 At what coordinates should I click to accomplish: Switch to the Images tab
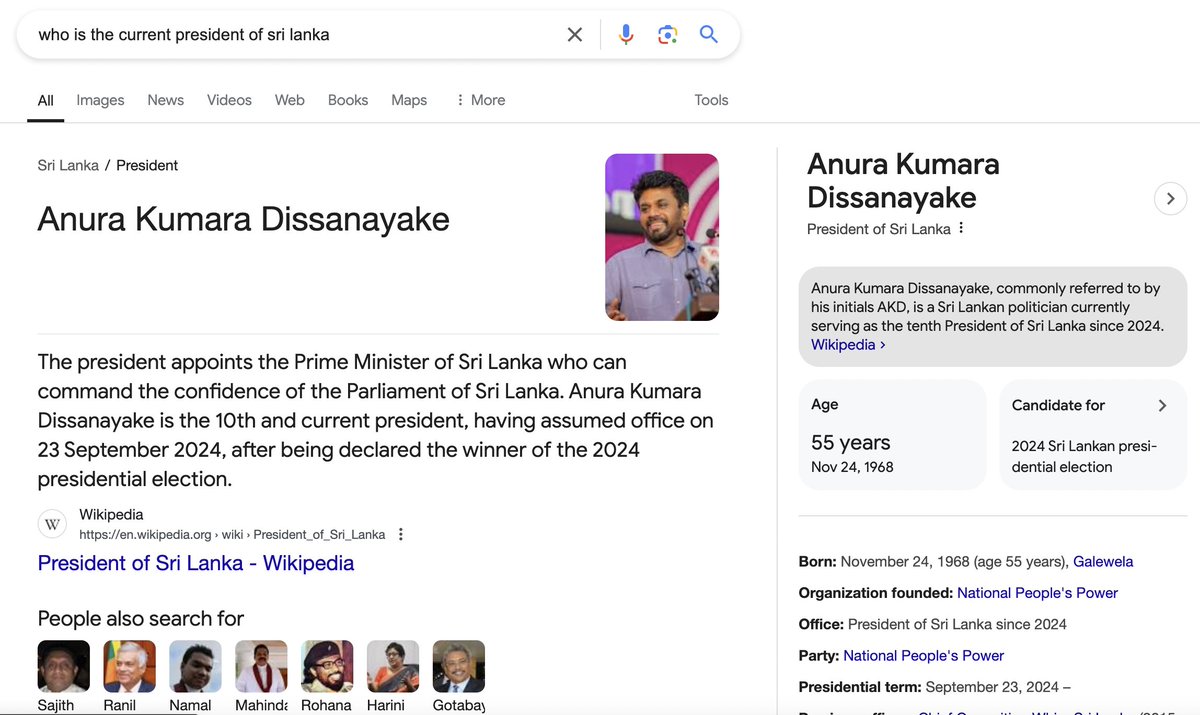(x=101, y=100)
